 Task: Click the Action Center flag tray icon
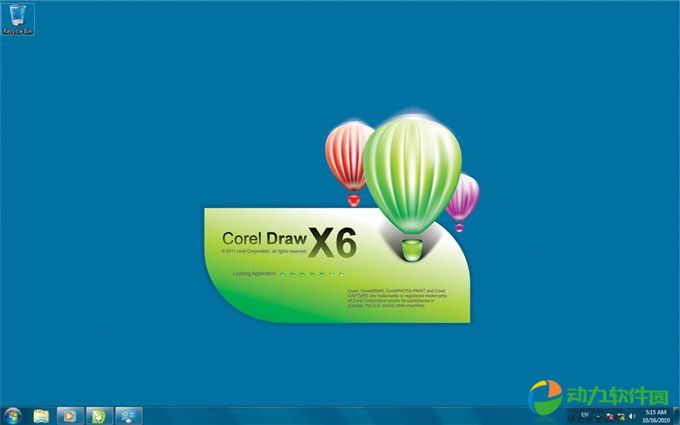coord(610,415)
